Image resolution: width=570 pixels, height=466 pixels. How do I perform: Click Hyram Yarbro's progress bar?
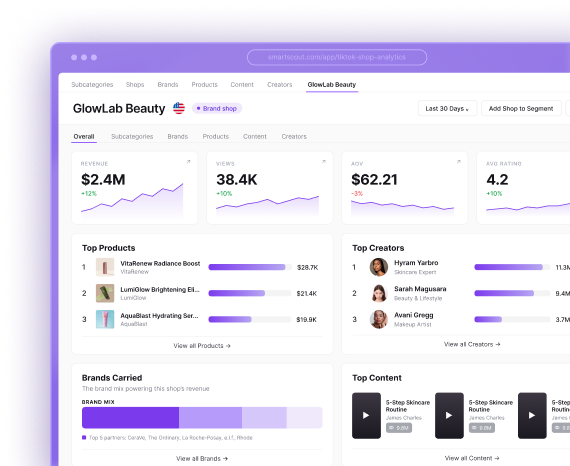pyautogui.click(x=512, y=267)
